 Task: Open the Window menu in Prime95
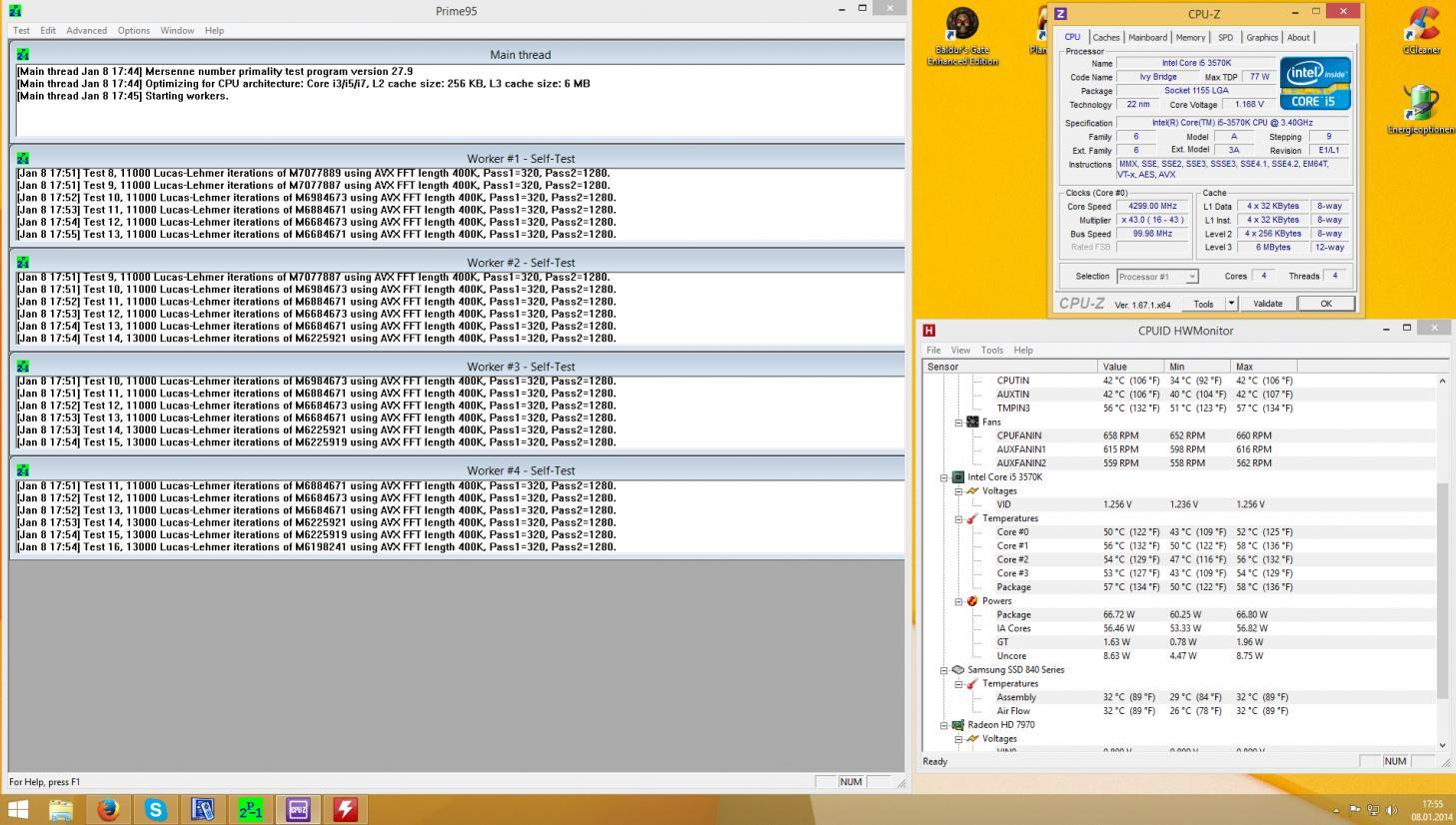177,30
